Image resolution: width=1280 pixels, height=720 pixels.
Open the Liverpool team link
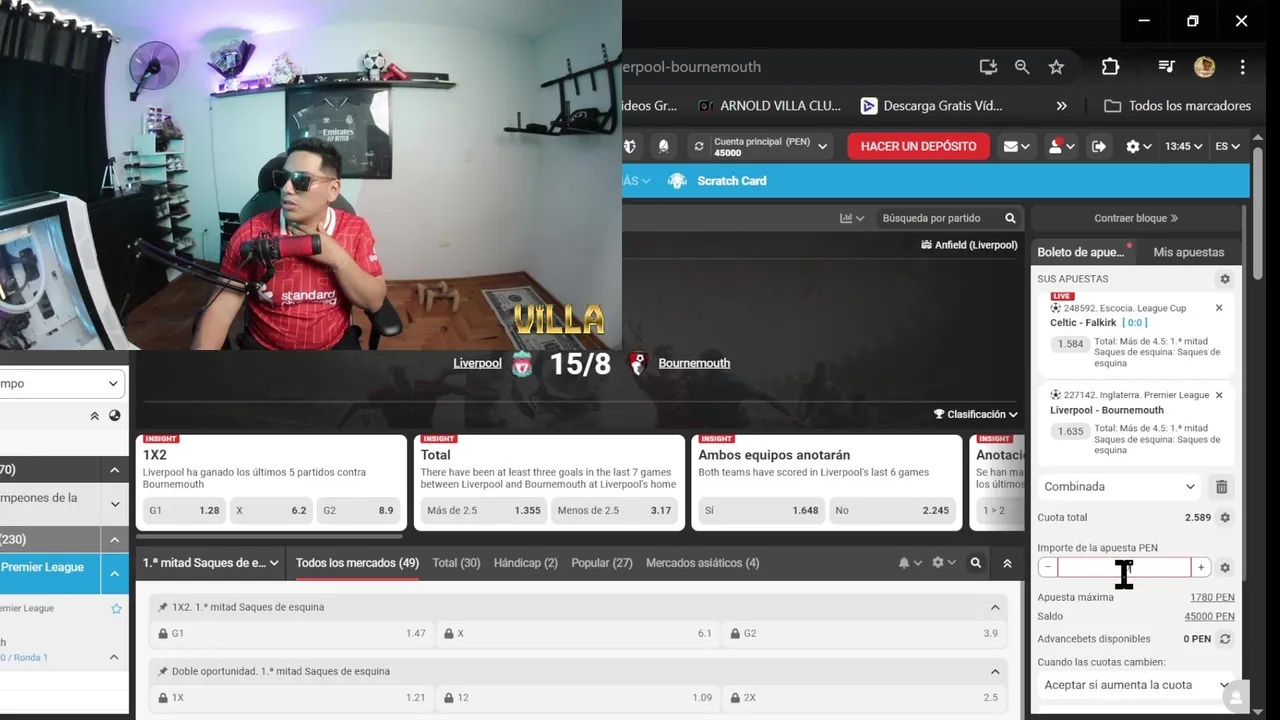477,363
